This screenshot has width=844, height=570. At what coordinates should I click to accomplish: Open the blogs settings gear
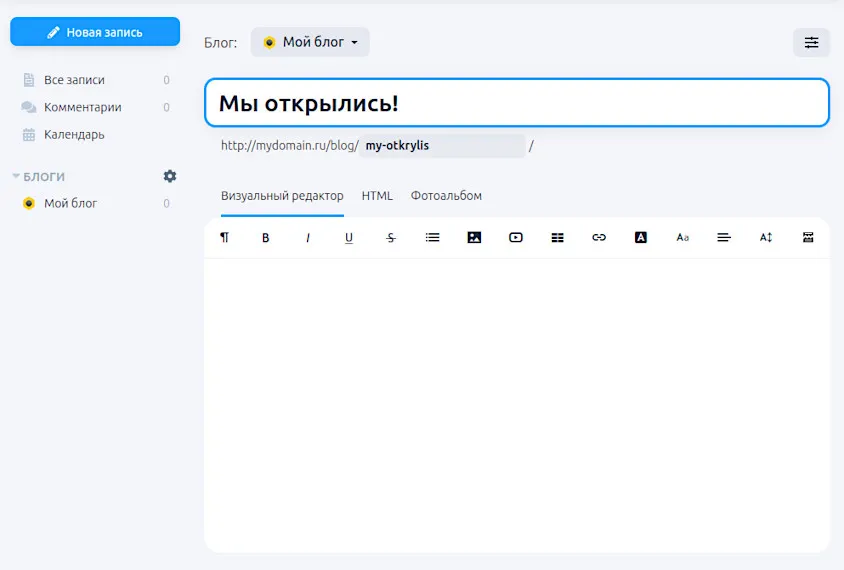click(x=170, y=176)
